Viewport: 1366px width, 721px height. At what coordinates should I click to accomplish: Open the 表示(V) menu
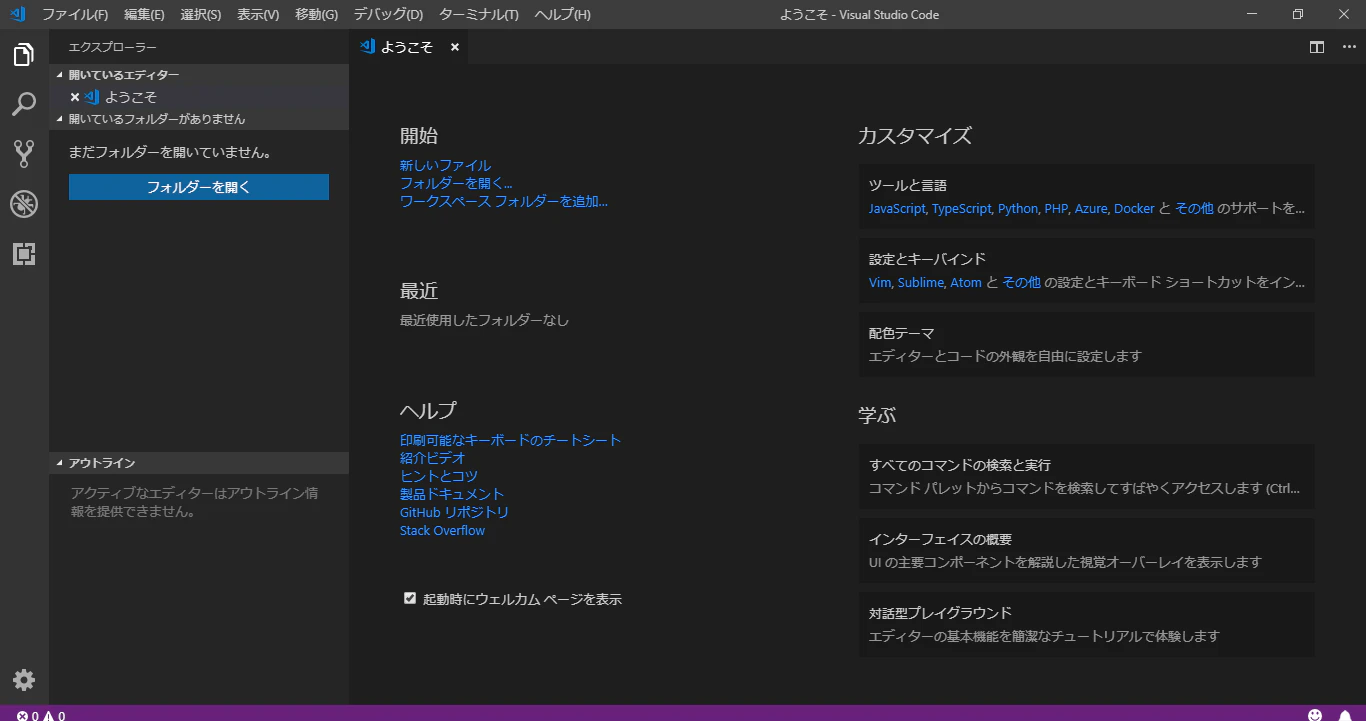[259, 15]
